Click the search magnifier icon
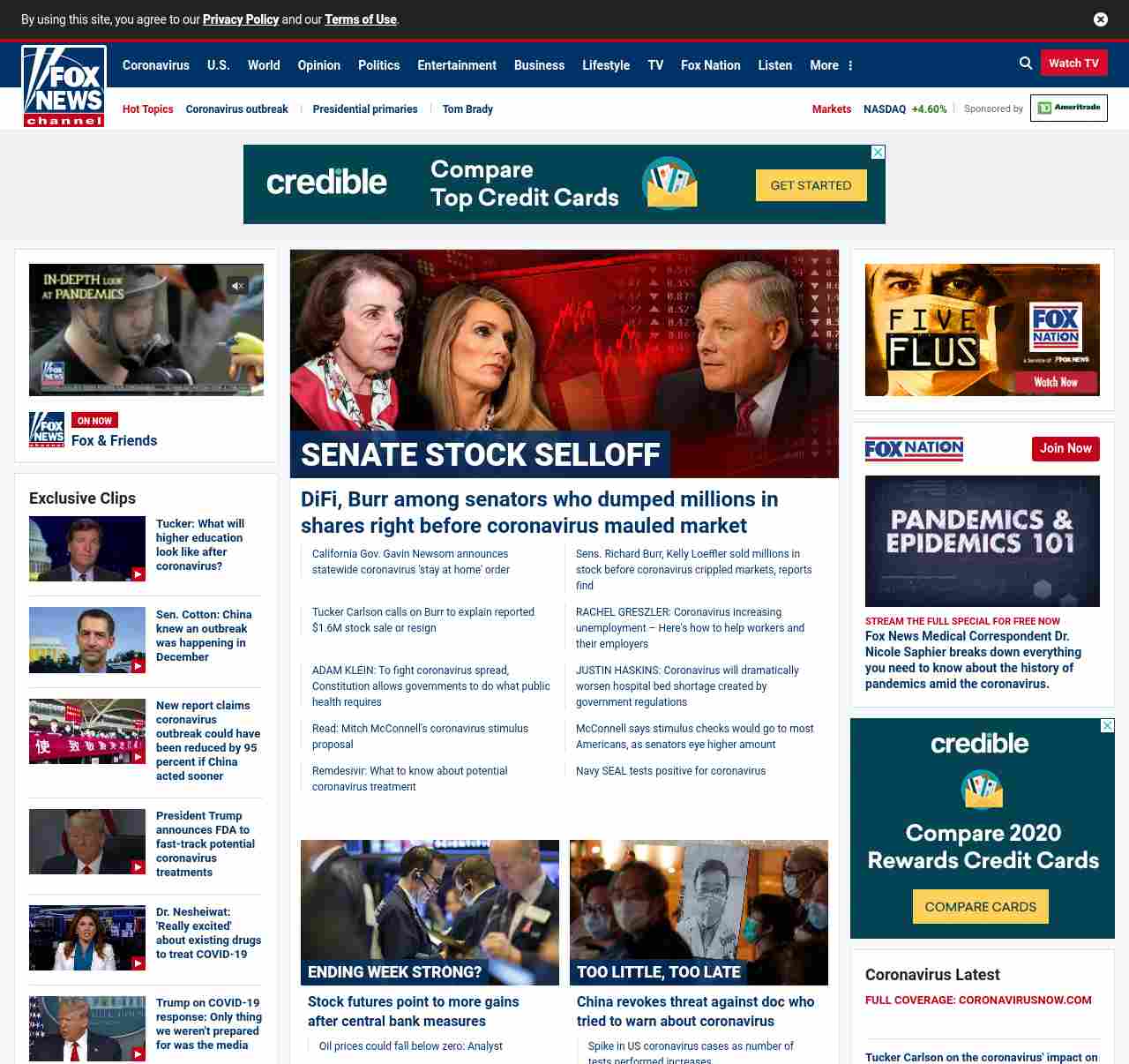This screenshot has height=1064, width=1129. point(1026,64)
